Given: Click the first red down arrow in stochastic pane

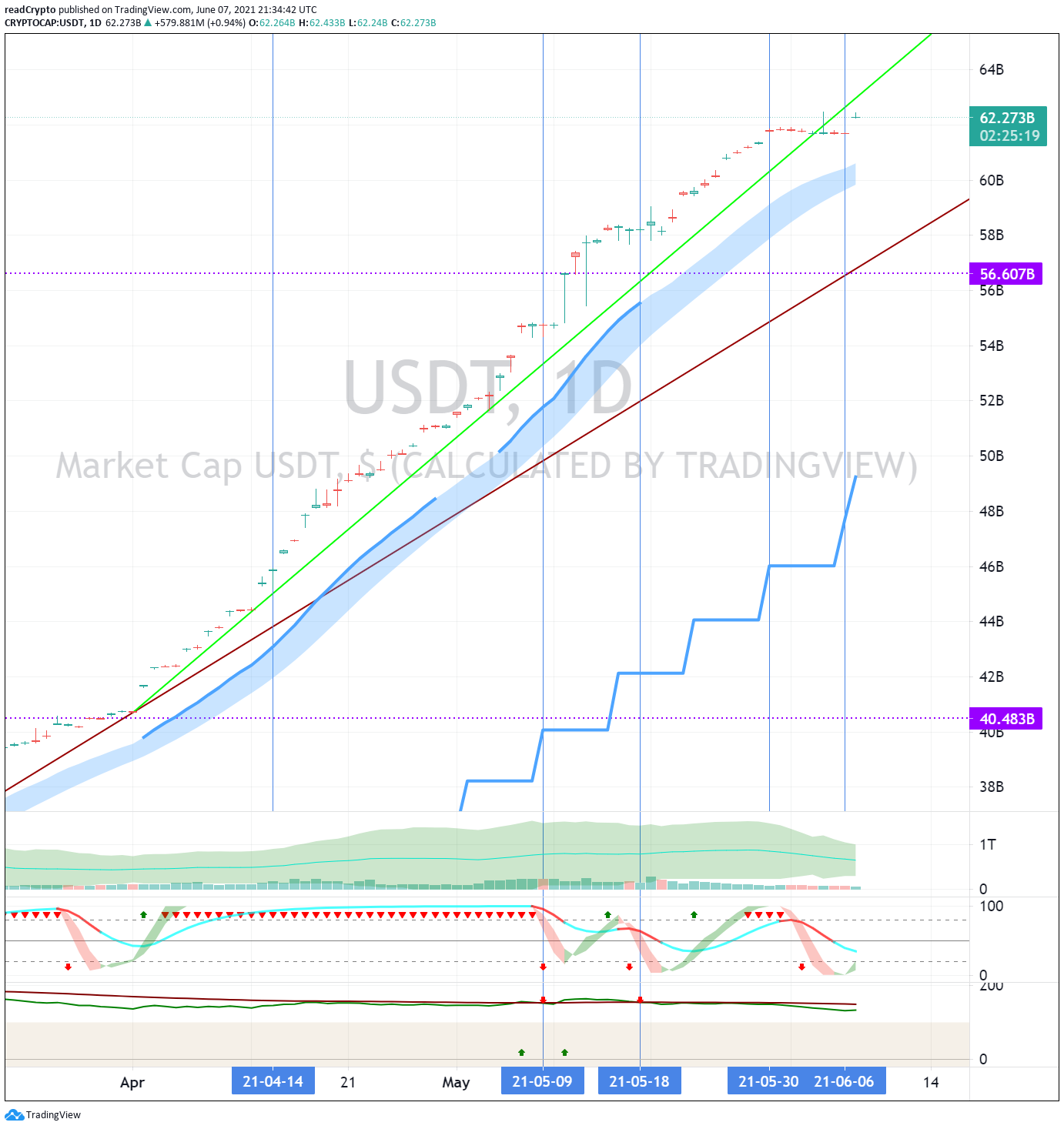Looking at the screenshot, I should click(69, 967).
